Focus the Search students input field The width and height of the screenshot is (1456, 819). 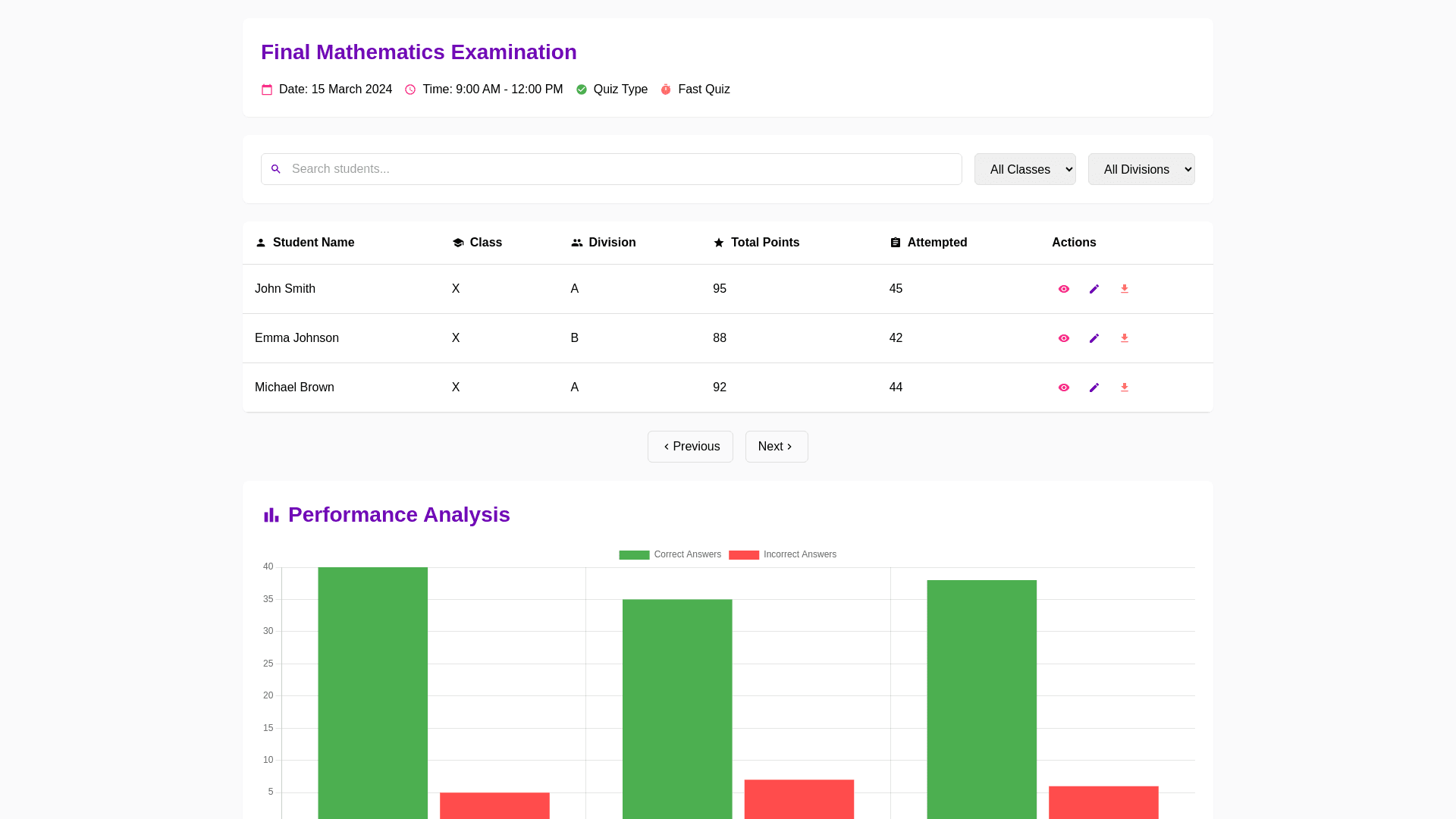[x=622, y=169]
